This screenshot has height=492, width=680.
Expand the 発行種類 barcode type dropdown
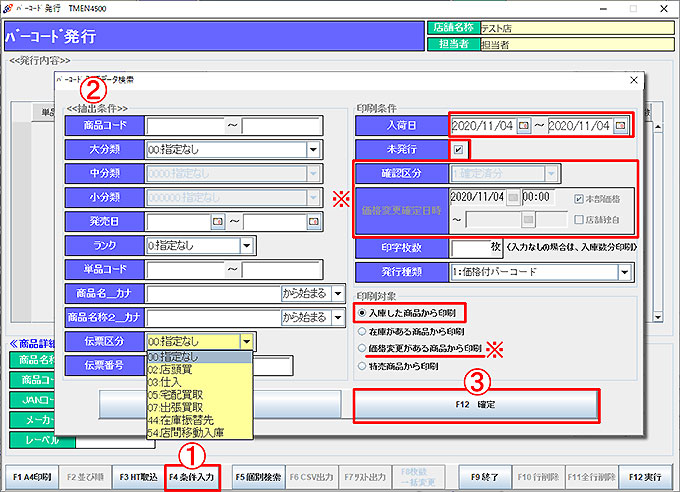pos(624,271)
